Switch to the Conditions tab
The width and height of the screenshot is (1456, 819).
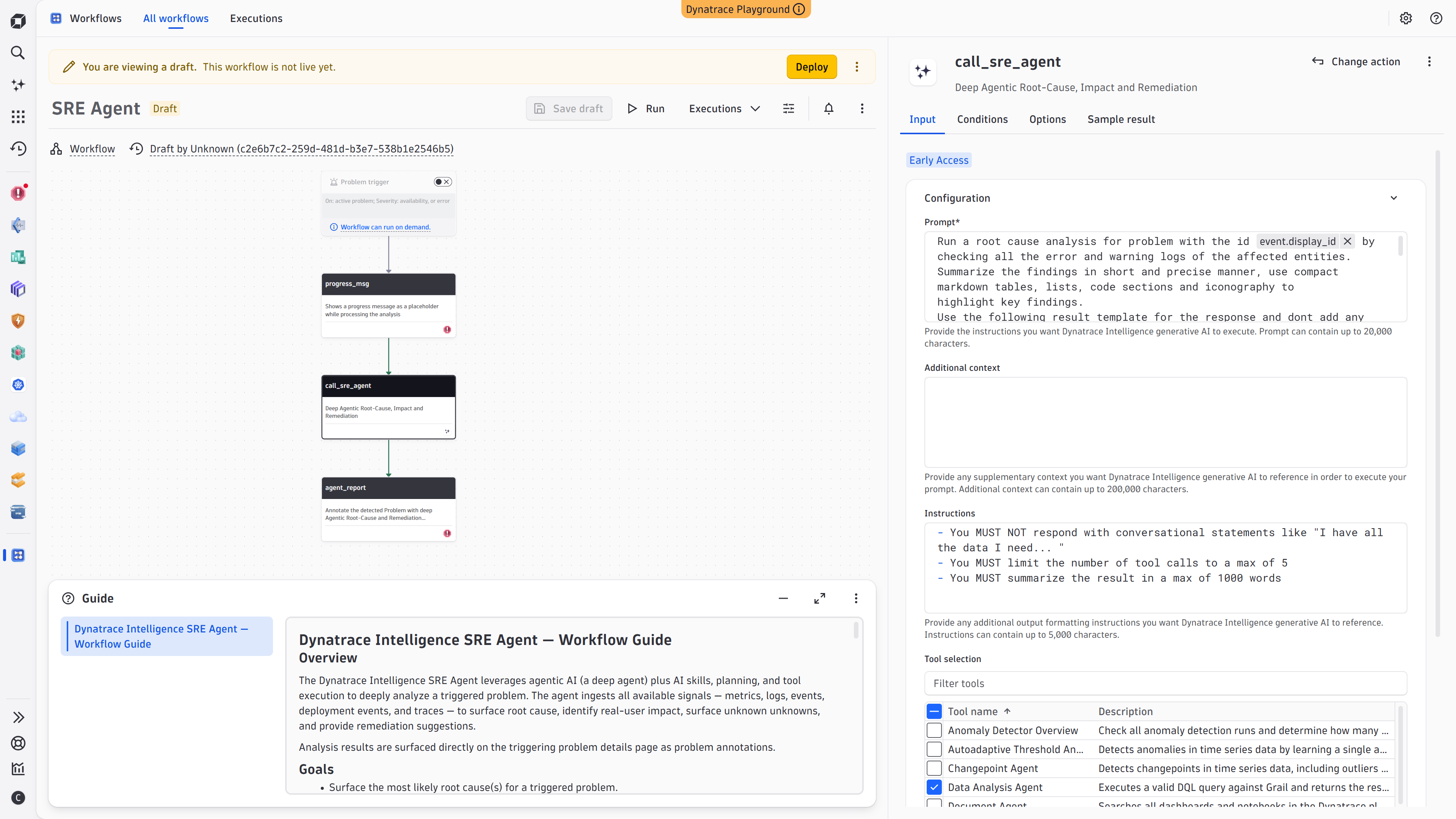click(x=982, y=119)
